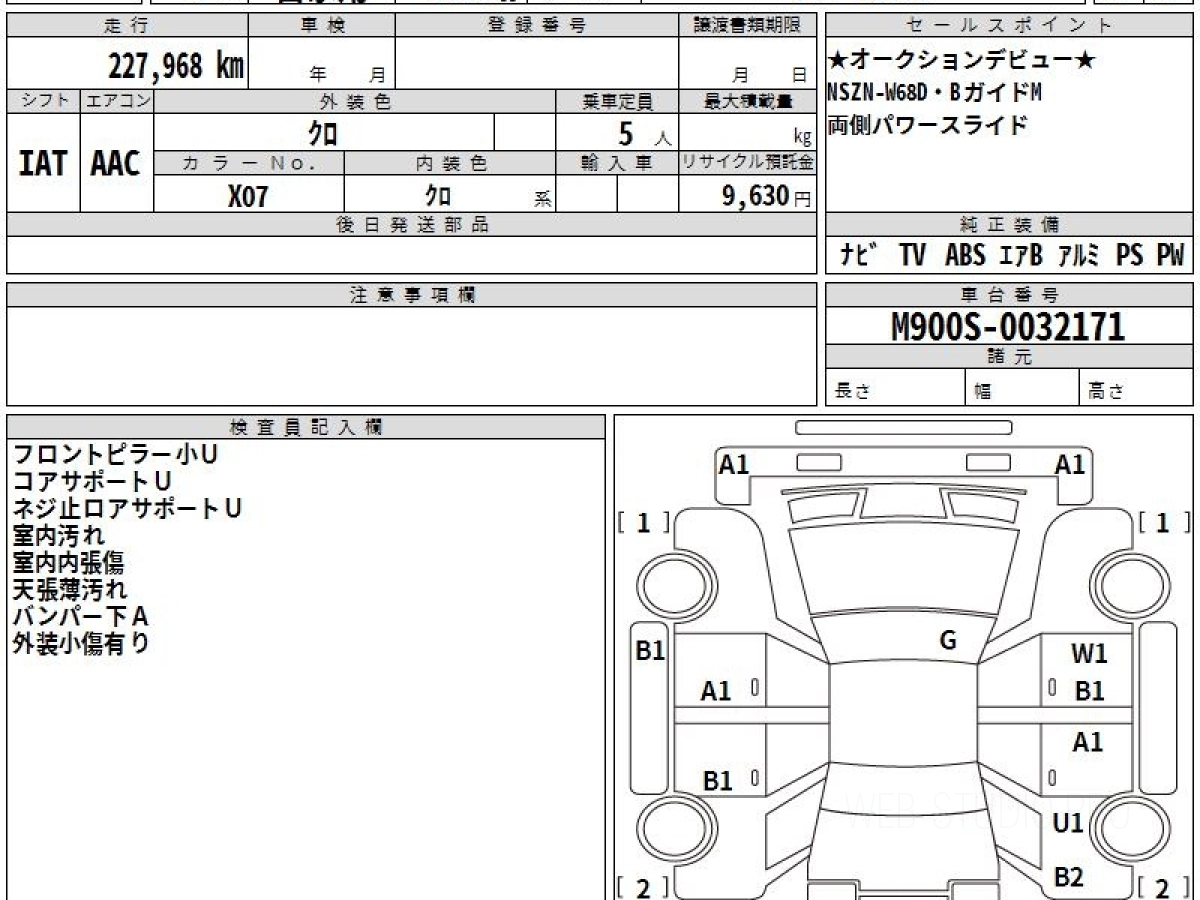This screenshot has height=900, width=1200.
Task: Select the 走行 column header
Action: (127, 26)
